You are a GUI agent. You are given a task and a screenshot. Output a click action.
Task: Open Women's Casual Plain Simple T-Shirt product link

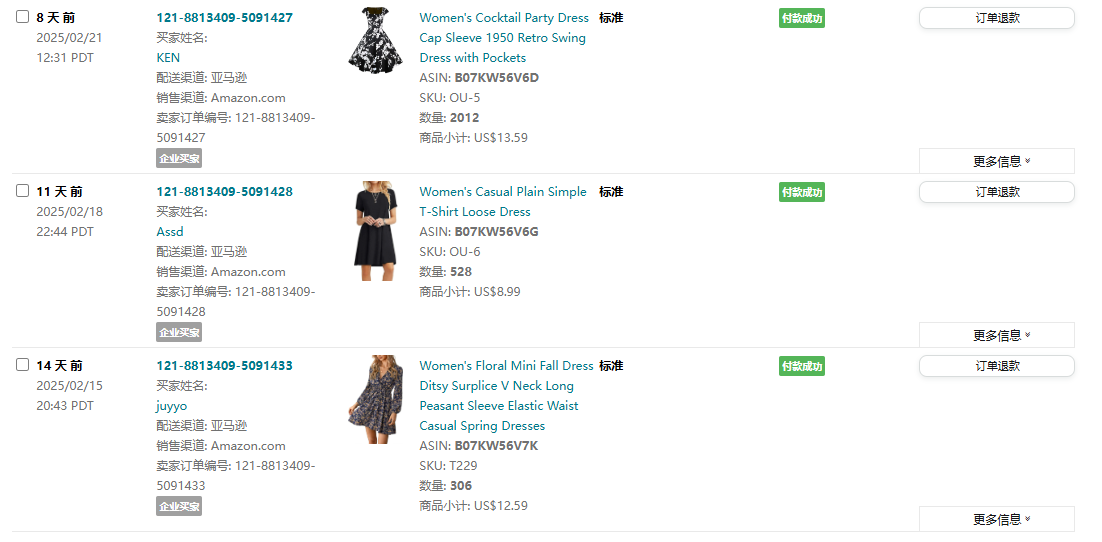point(503,192)
